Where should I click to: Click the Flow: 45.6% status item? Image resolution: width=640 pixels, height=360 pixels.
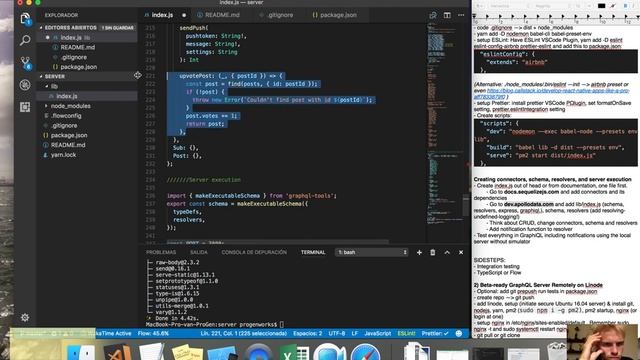[153, 333]
